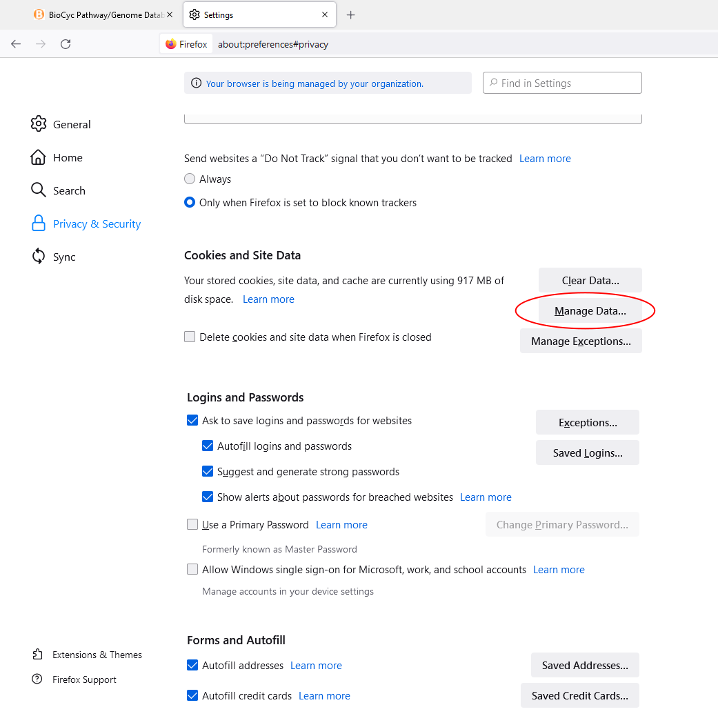Click the Firefox Support help icon
The image size is (718, 716).
coord(37,679)
